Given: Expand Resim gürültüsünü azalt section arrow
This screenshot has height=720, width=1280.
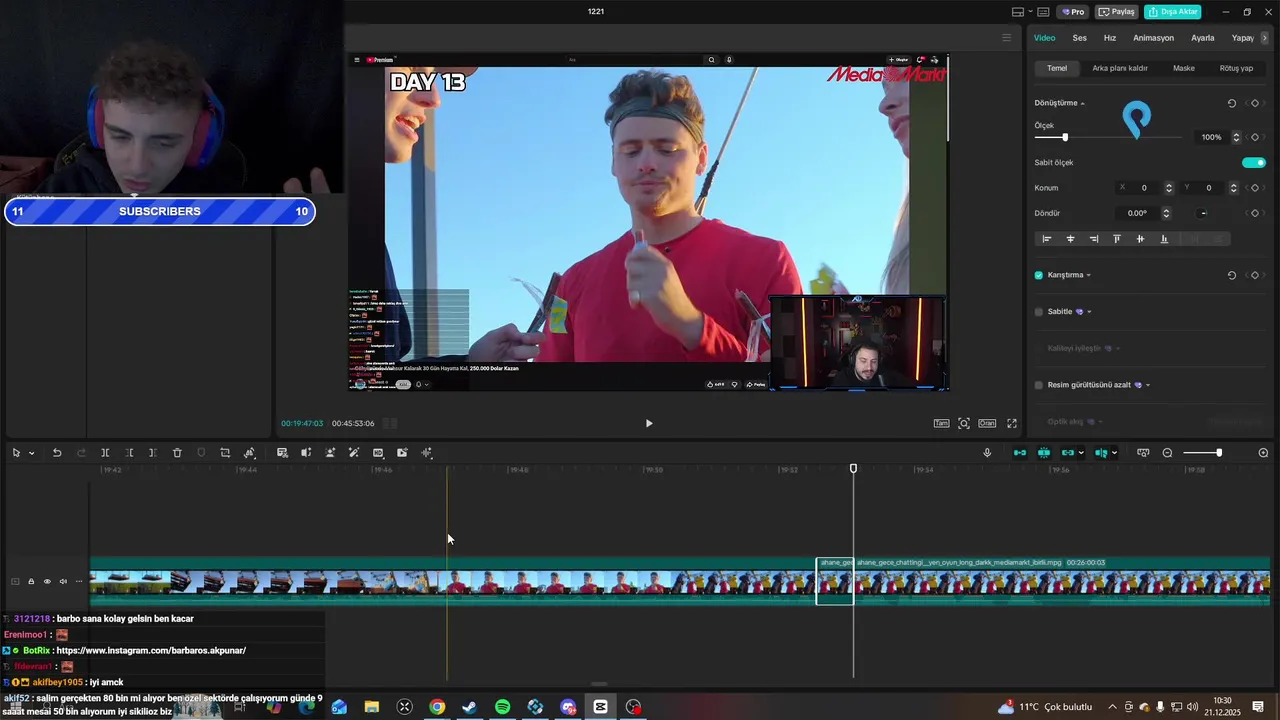Looking at the screenshot, I should point(1148,385).
